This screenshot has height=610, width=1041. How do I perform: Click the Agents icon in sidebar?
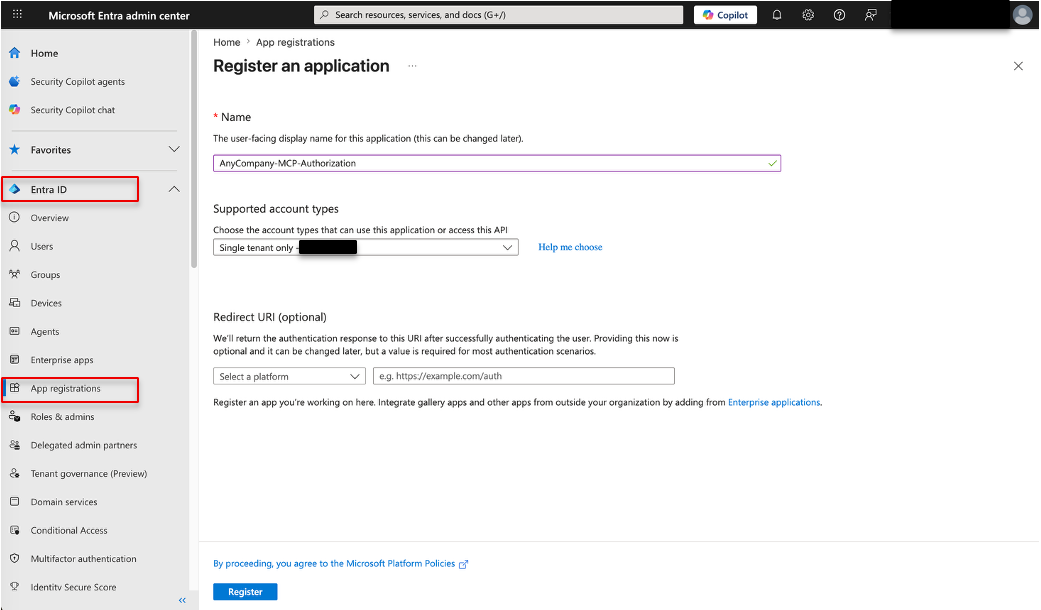coord(15,331)
